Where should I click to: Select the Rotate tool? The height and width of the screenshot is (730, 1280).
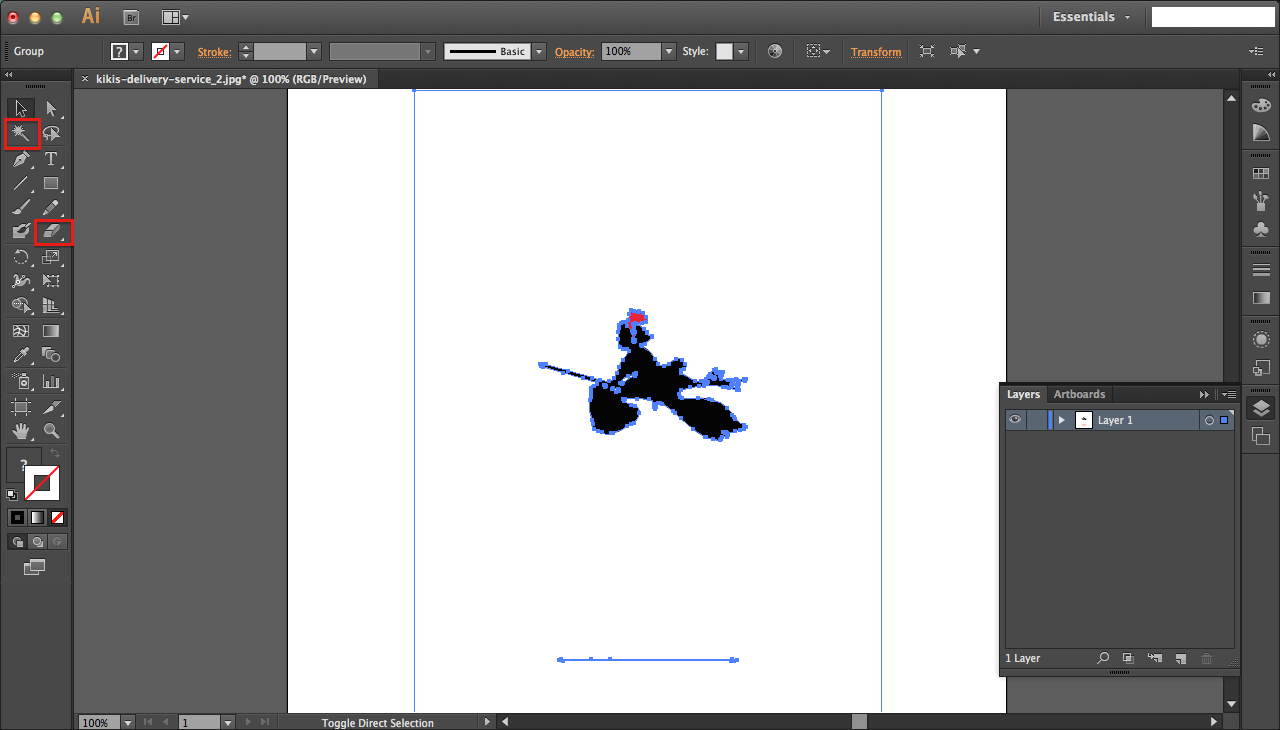click(x=21, y=257)
